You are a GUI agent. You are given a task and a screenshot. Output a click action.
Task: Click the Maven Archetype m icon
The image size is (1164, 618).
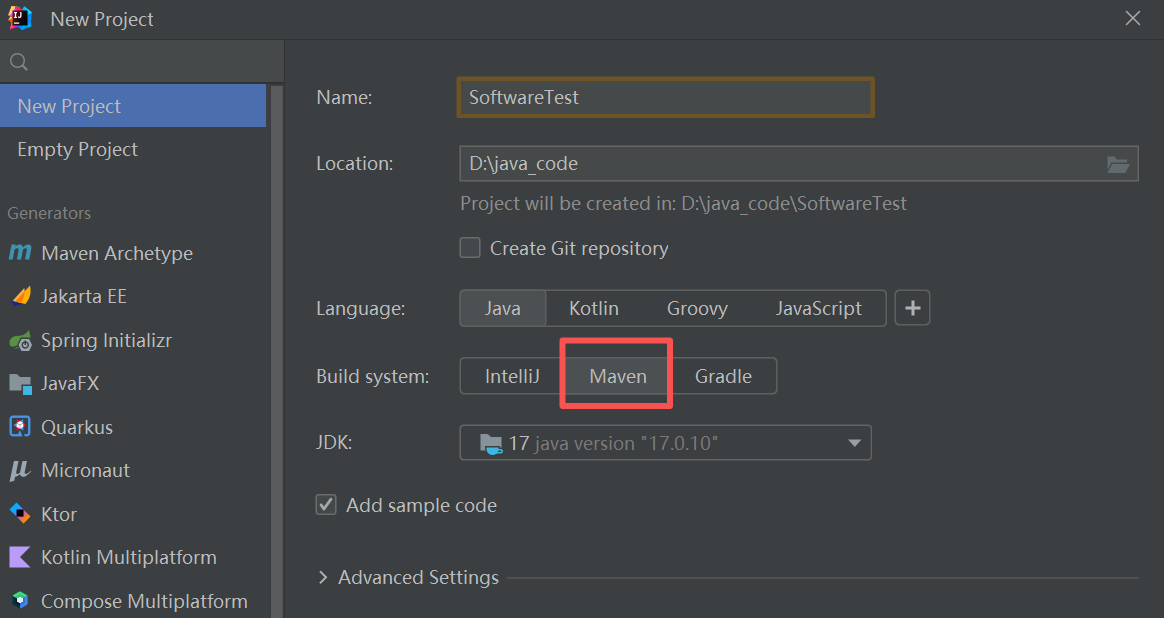20,253
